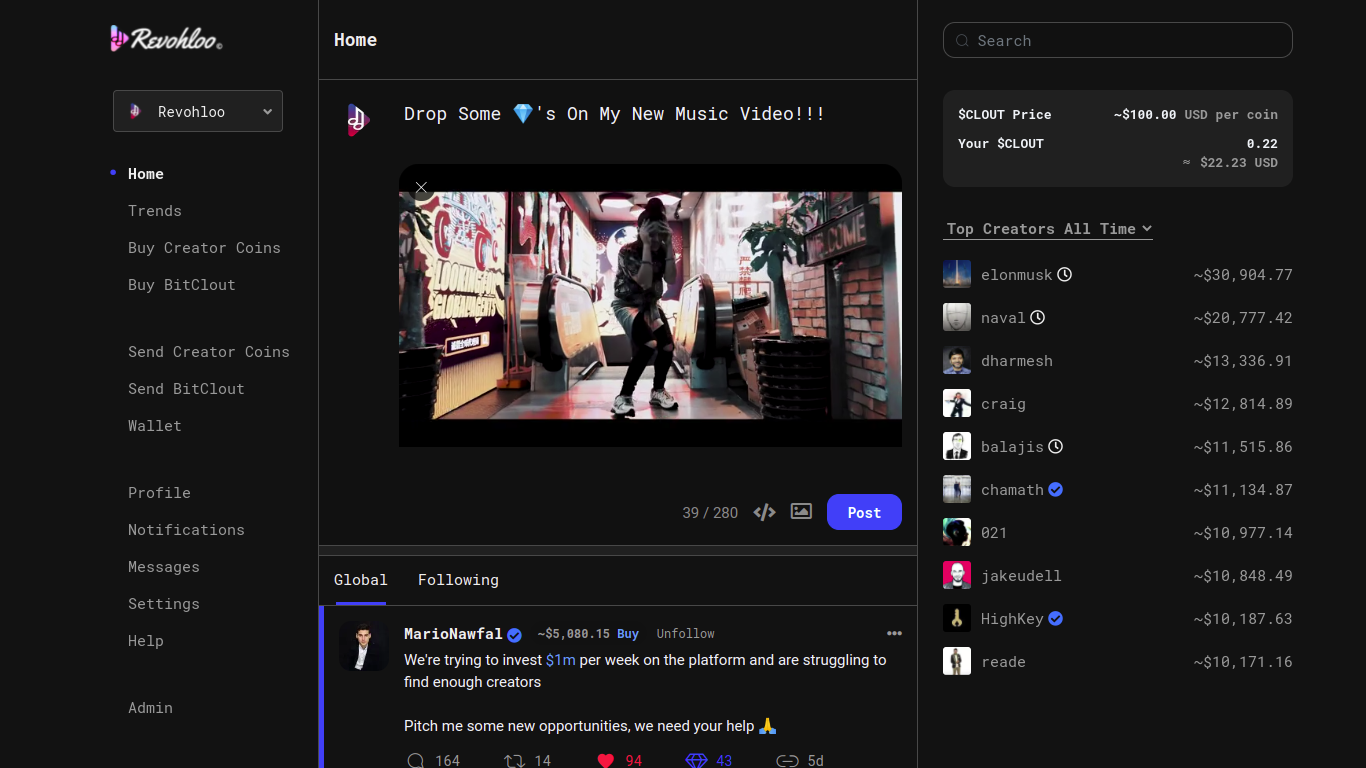Click the clock icon next to naval

pyautogui.click(x=1037, y=317)
